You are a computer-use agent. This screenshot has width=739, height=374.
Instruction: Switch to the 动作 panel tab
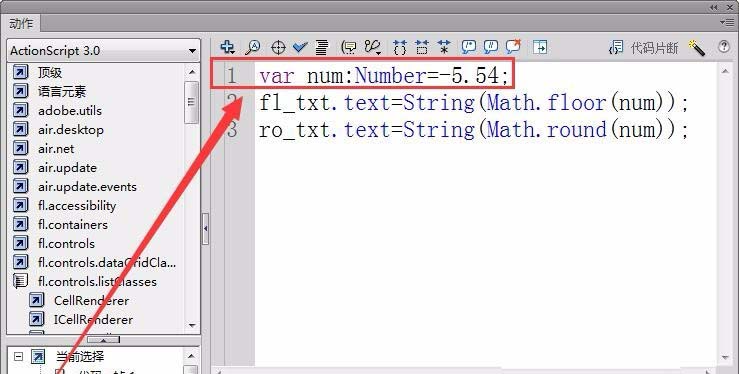pos(21,23)
